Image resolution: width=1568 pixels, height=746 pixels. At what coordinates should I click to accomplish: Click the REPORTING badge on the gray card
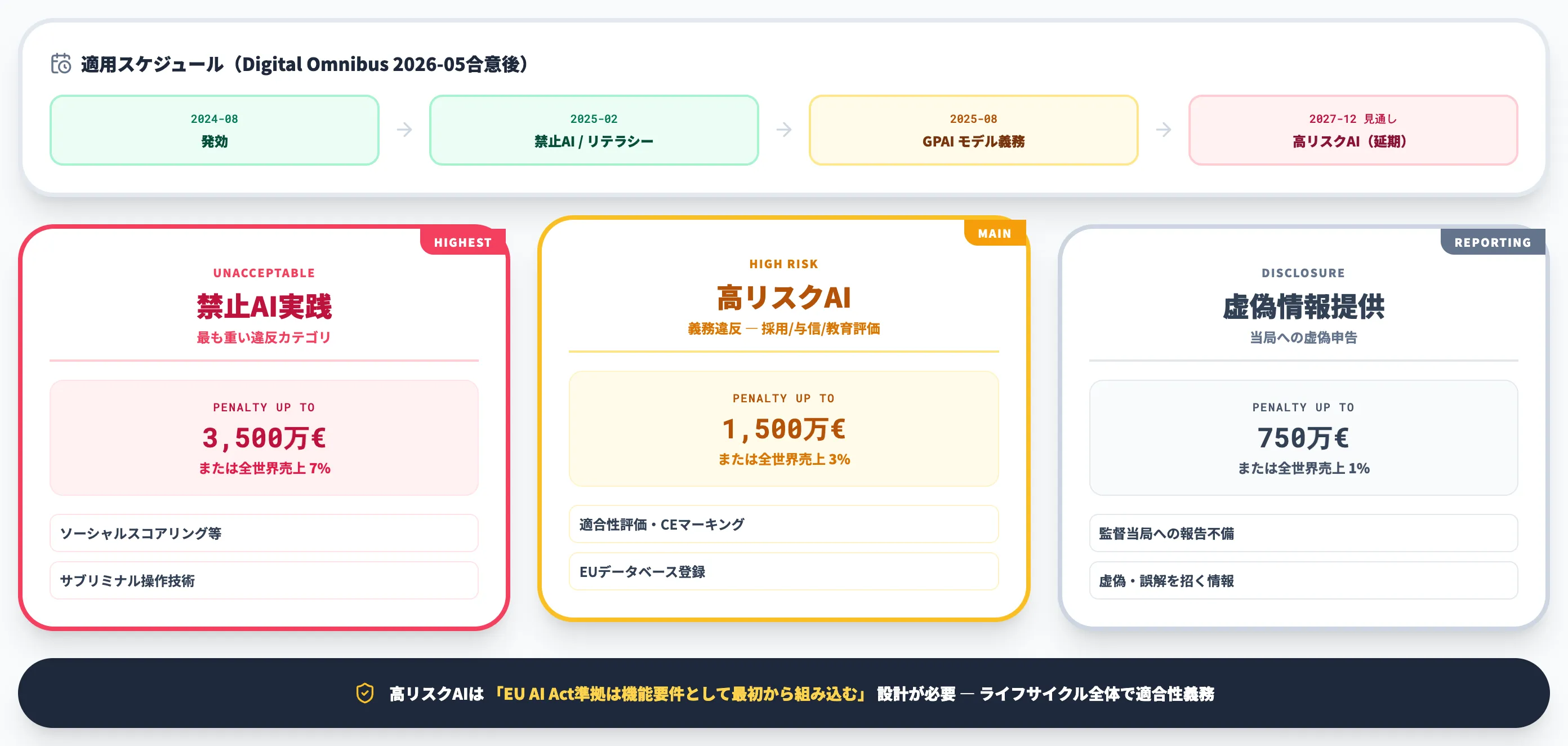click(1493, 242)
